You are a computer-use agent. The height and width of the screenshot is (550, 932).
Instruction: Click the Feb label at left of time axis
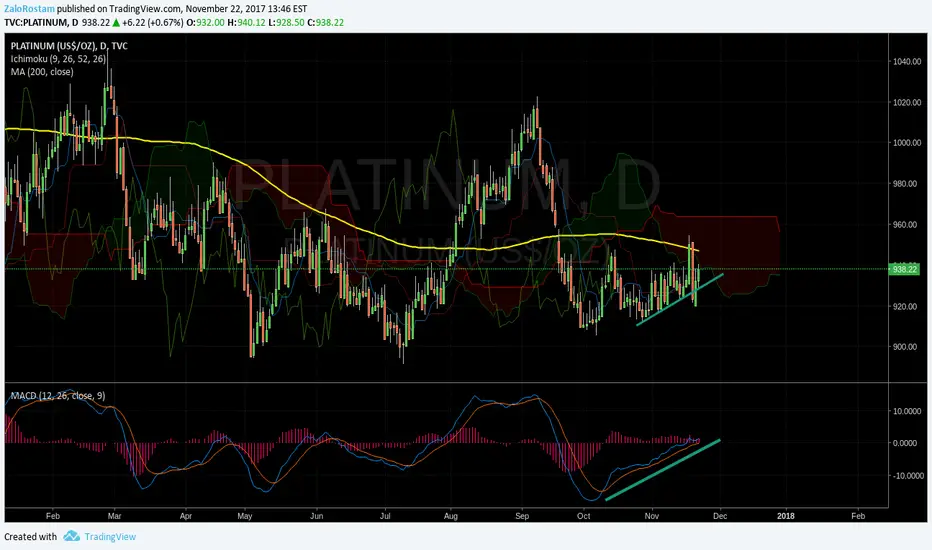(x=53, y=516)
